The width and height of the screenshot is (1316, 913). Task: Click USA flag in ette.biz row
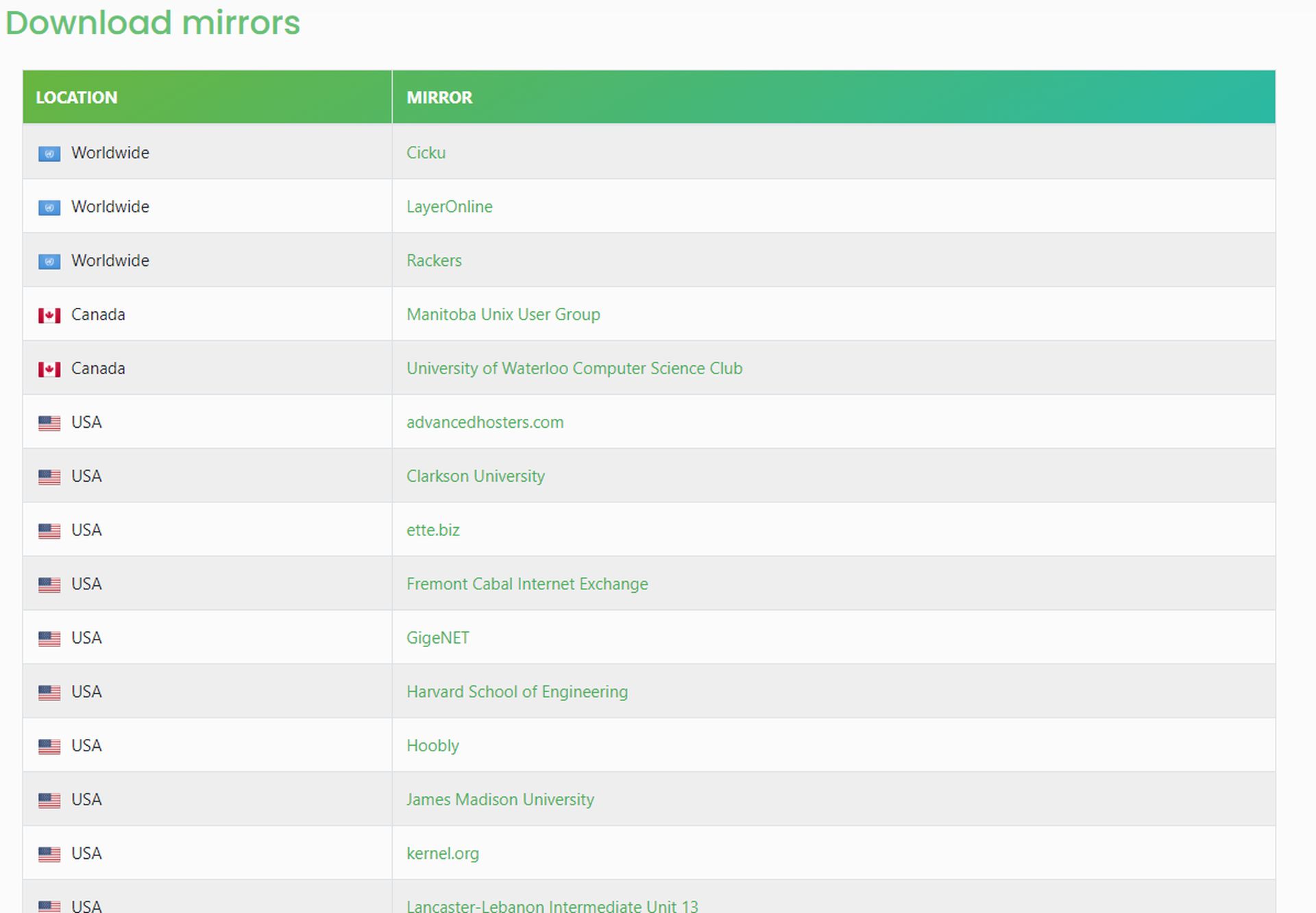coord(49,531)
